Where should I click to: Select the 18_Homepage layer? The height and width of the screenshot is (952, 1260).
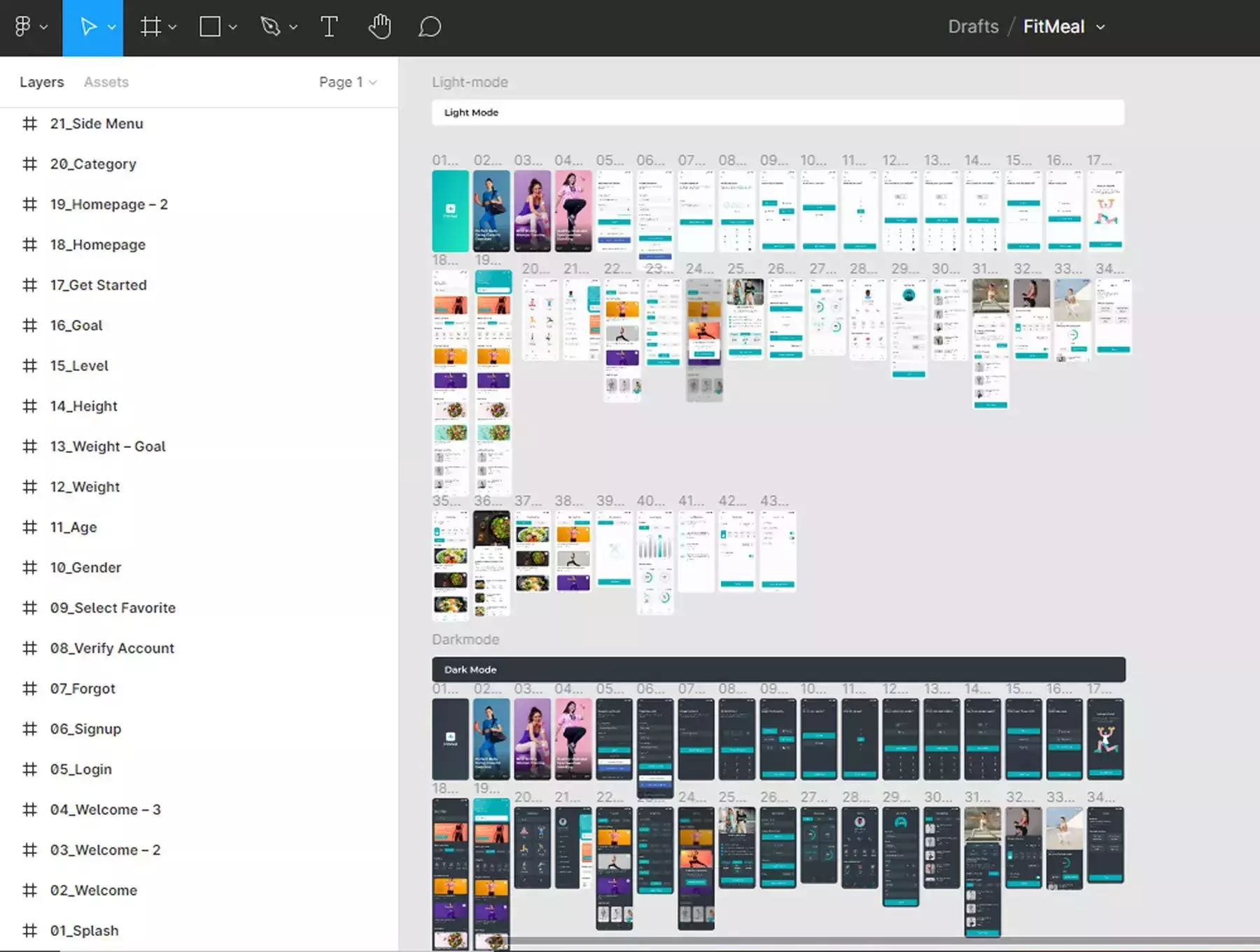[x=199, y=245]
